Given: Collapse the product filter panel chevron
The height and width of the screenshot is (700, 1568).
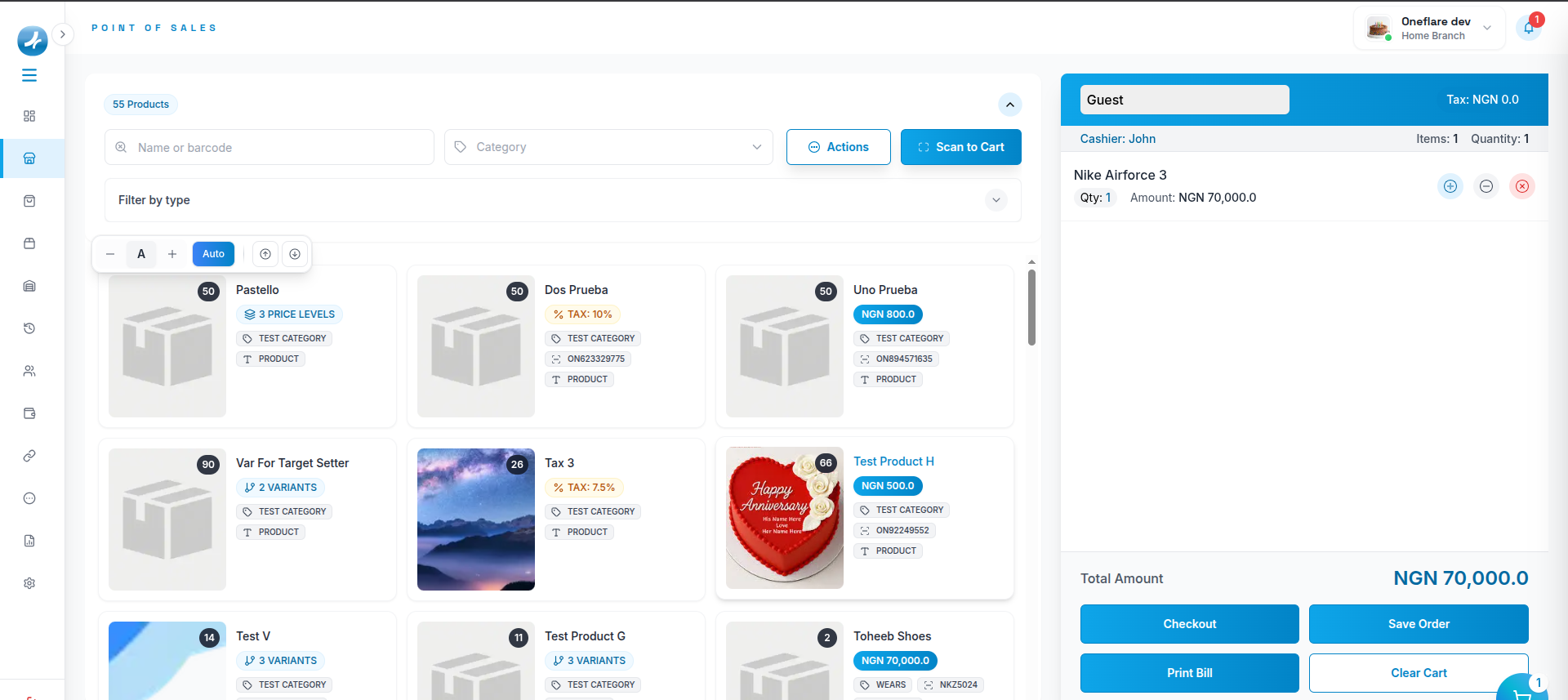Looking at the screenshot, I should click(x=1010, y=105).
